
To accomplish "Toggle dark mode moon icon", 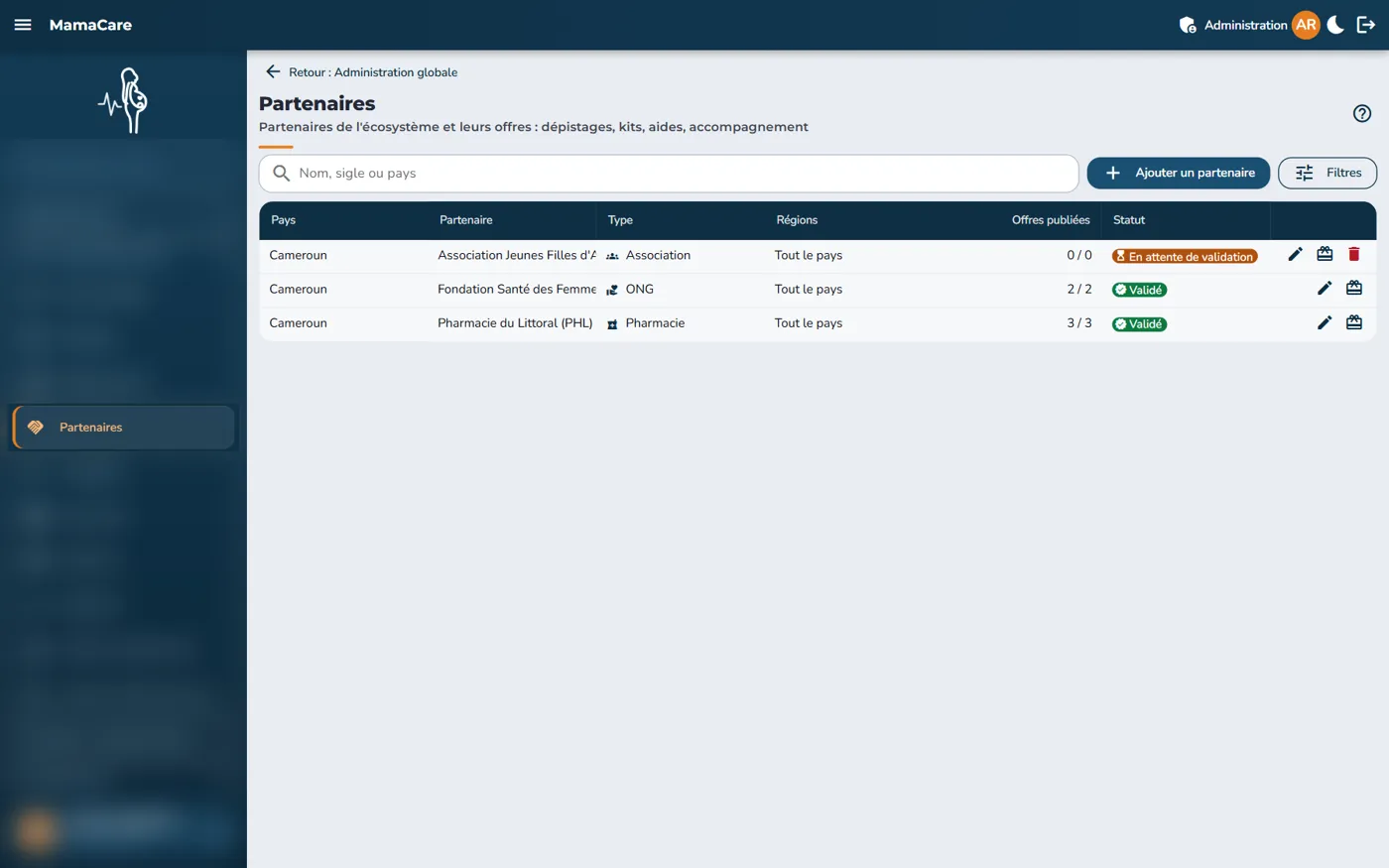I will [x=1335, y=25].
